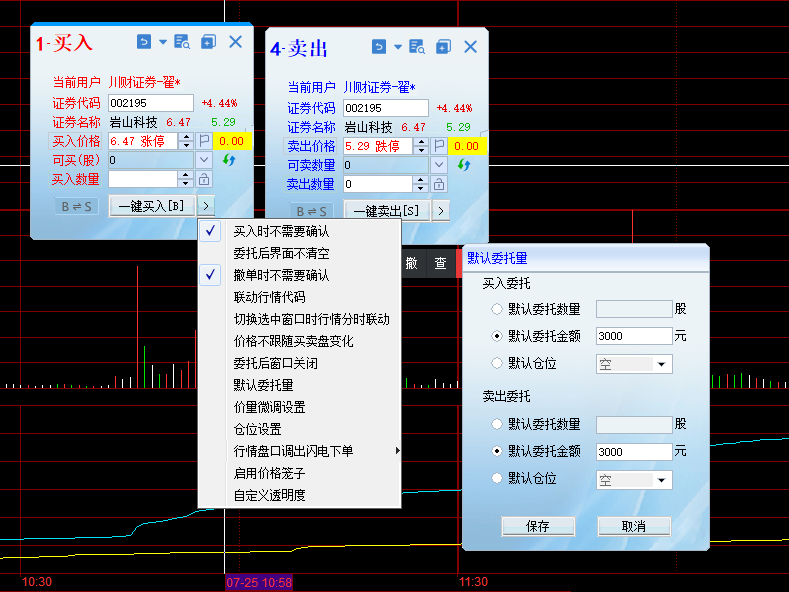Select 仓位设置 menu item

click(x=300, y=429)
